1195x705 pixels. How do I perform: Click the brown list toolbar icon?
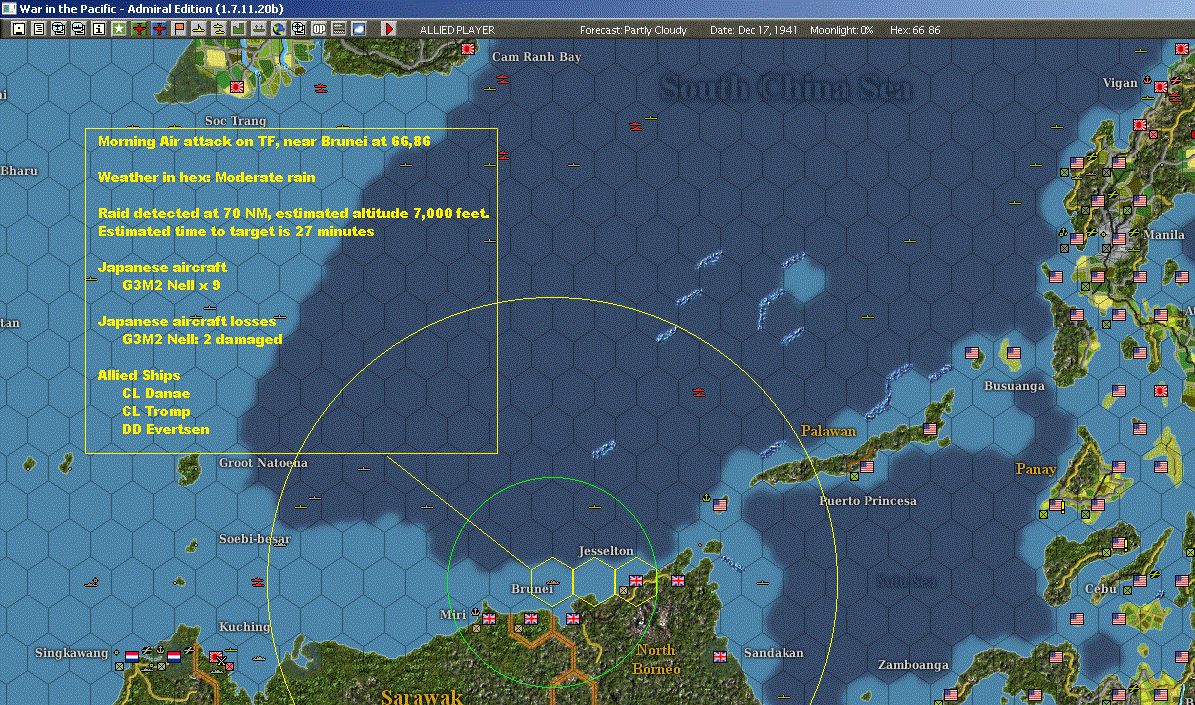pos(338,29)
